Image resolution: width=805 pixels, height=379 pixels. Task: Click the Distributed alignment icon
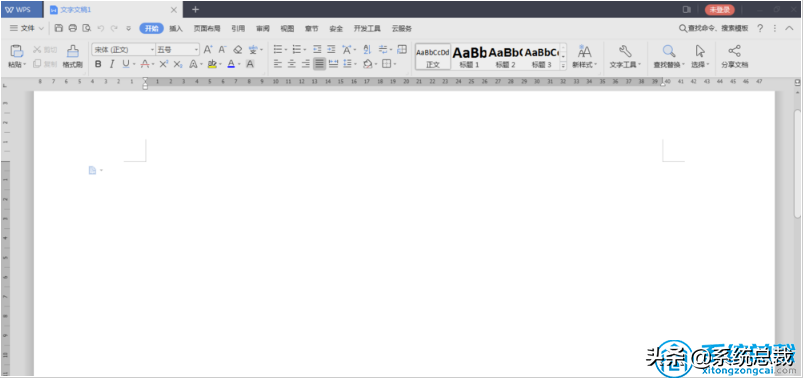[333, 64]
